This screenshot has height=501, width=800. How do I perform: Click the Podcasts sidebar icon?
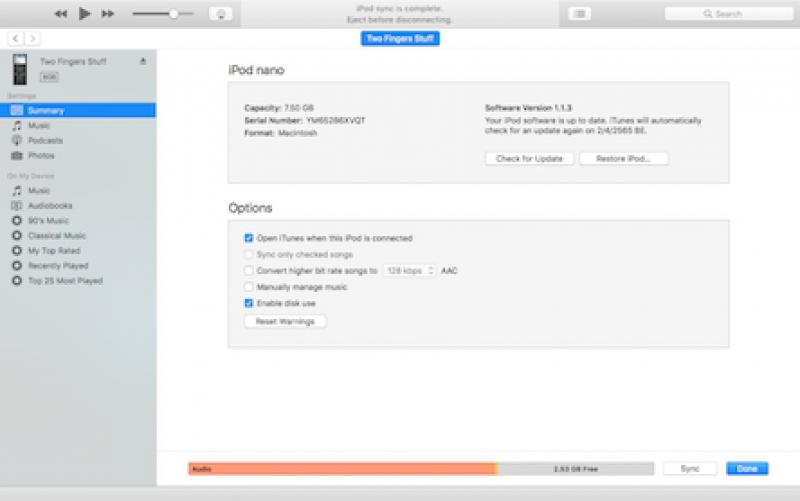coord(17,140)
